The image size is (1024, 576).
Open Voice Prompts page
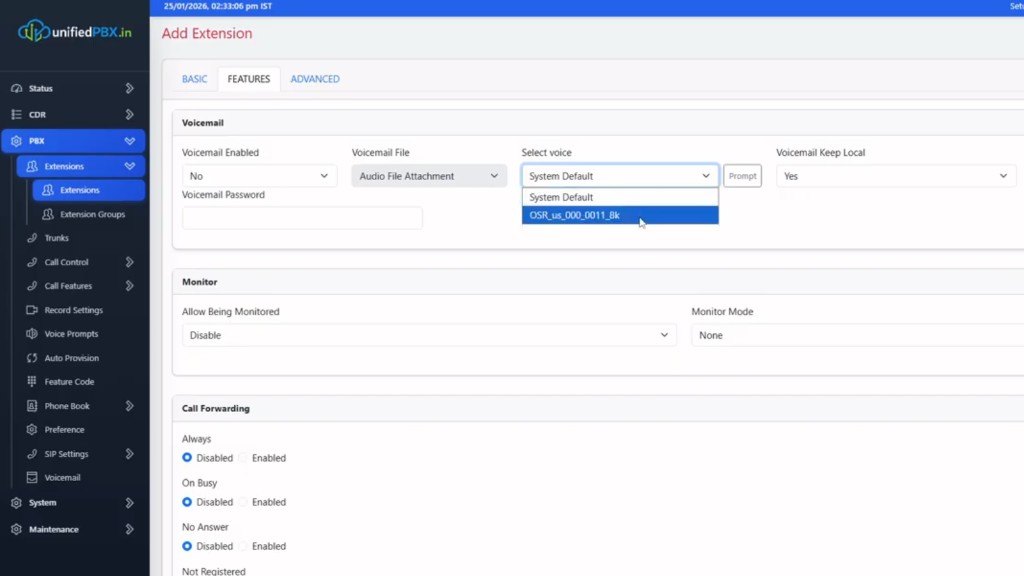coord(71,334)
